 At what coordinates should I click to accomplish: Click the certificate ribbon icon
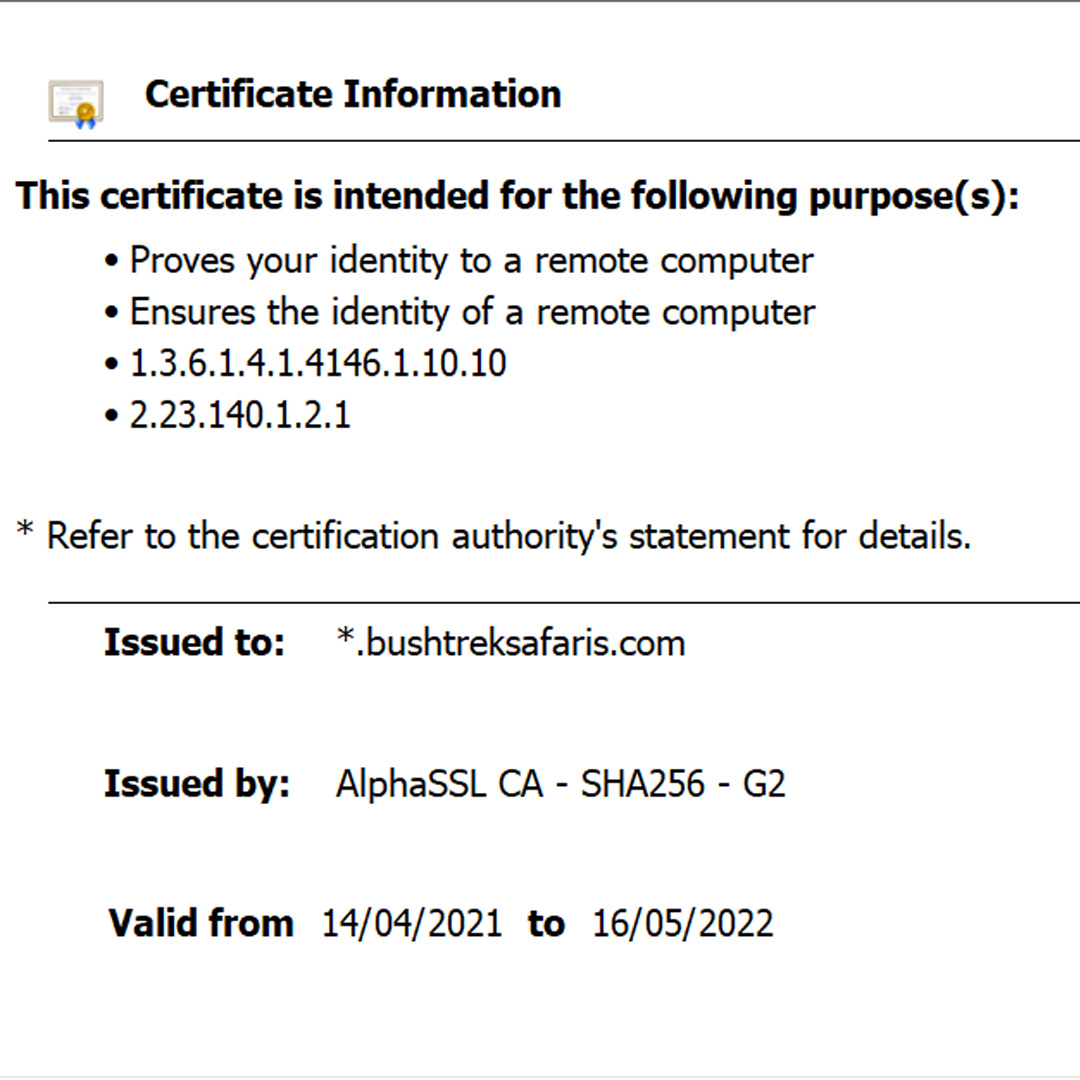pos(76,104)
